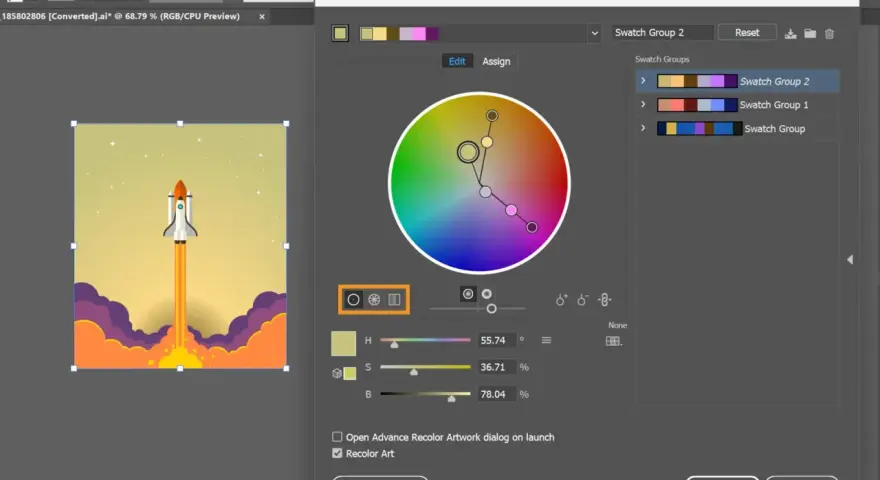Image resolution: width=880 pixels, height=480 pixels.
Task: Click the large current color preview swatch
Action: 343,344
